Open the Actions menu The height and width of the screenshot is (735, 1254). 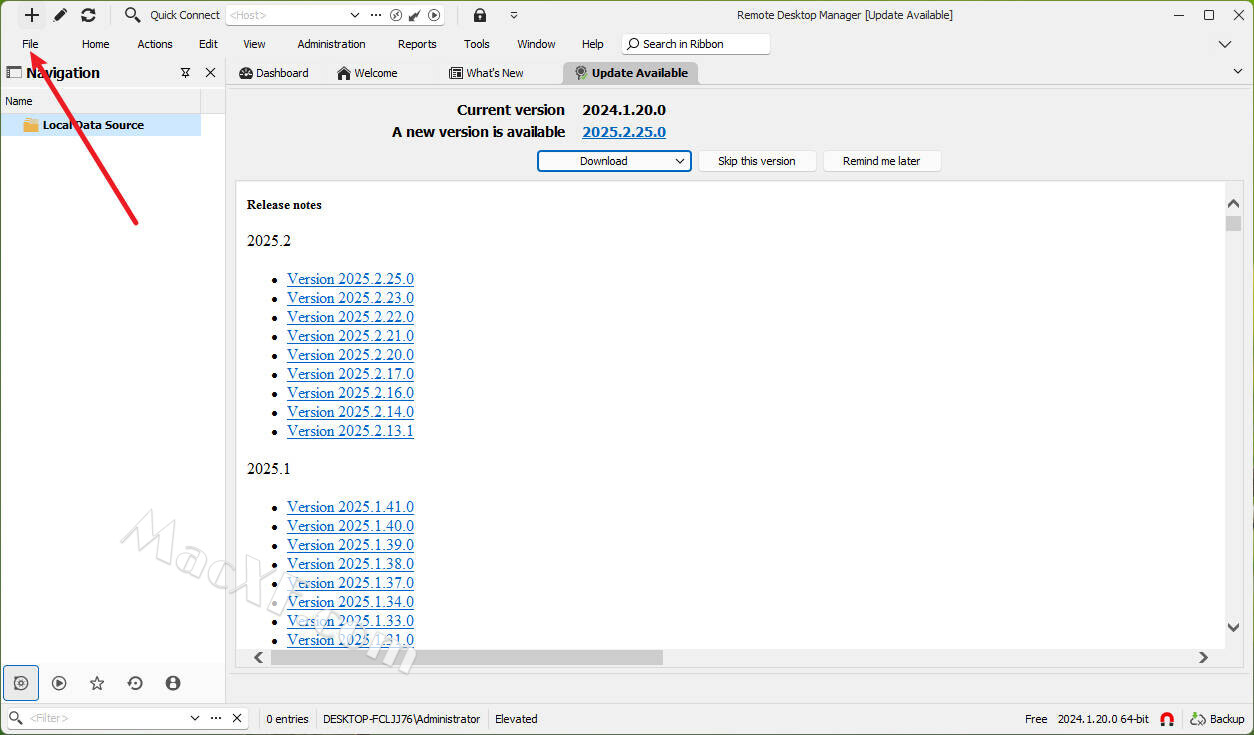[x=155, y=44]
